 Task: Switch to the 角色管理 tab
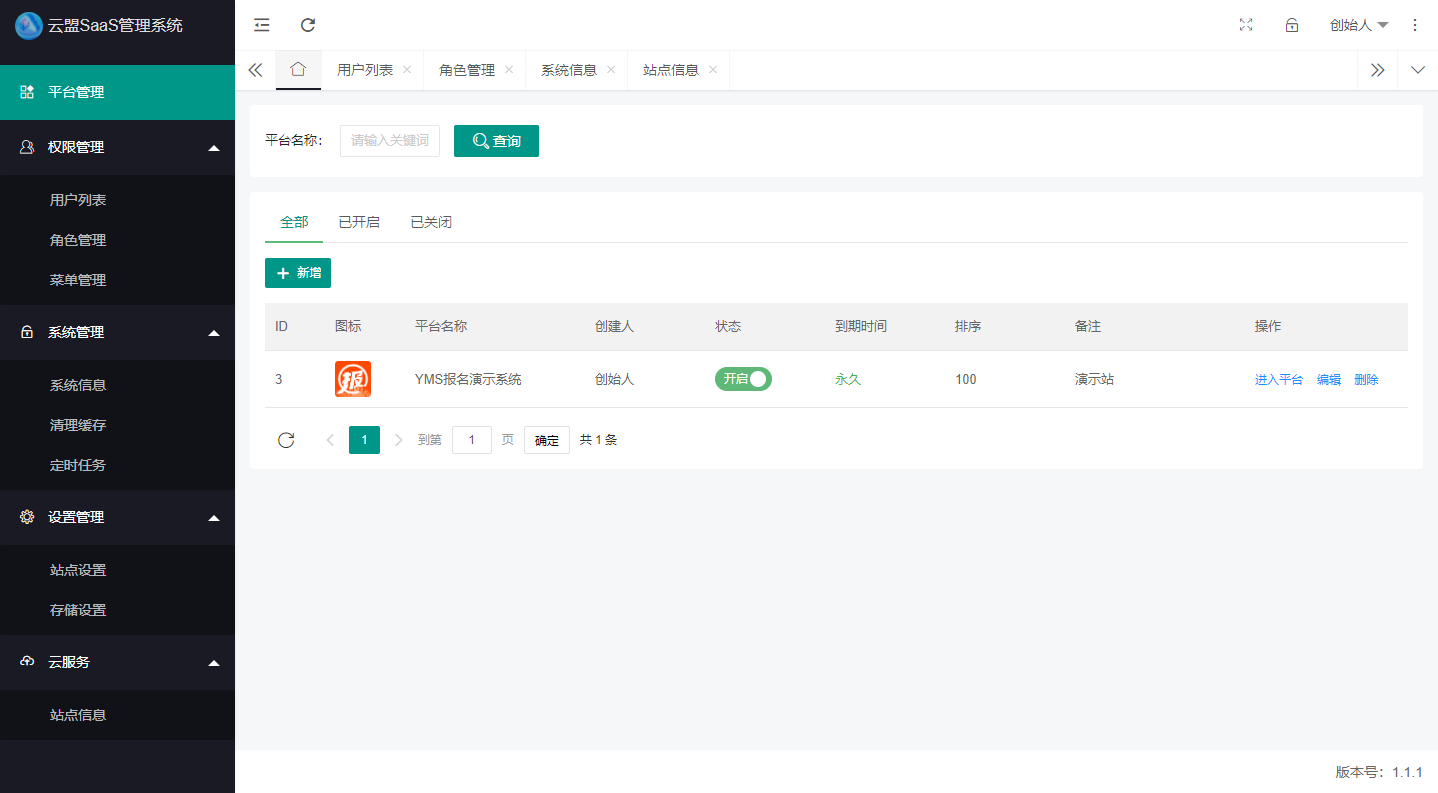467,70
